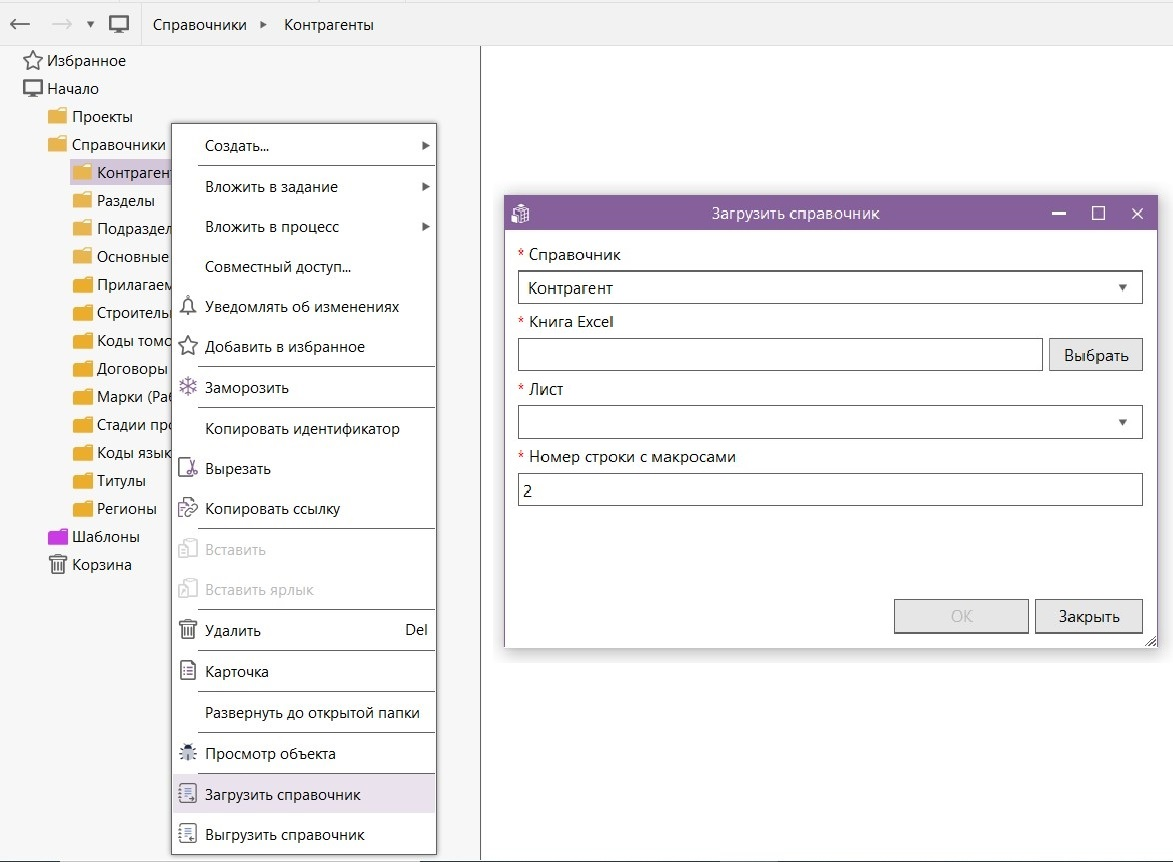
Task: Click the bug icon for Просмотр объекта
Action: point(188,752)
